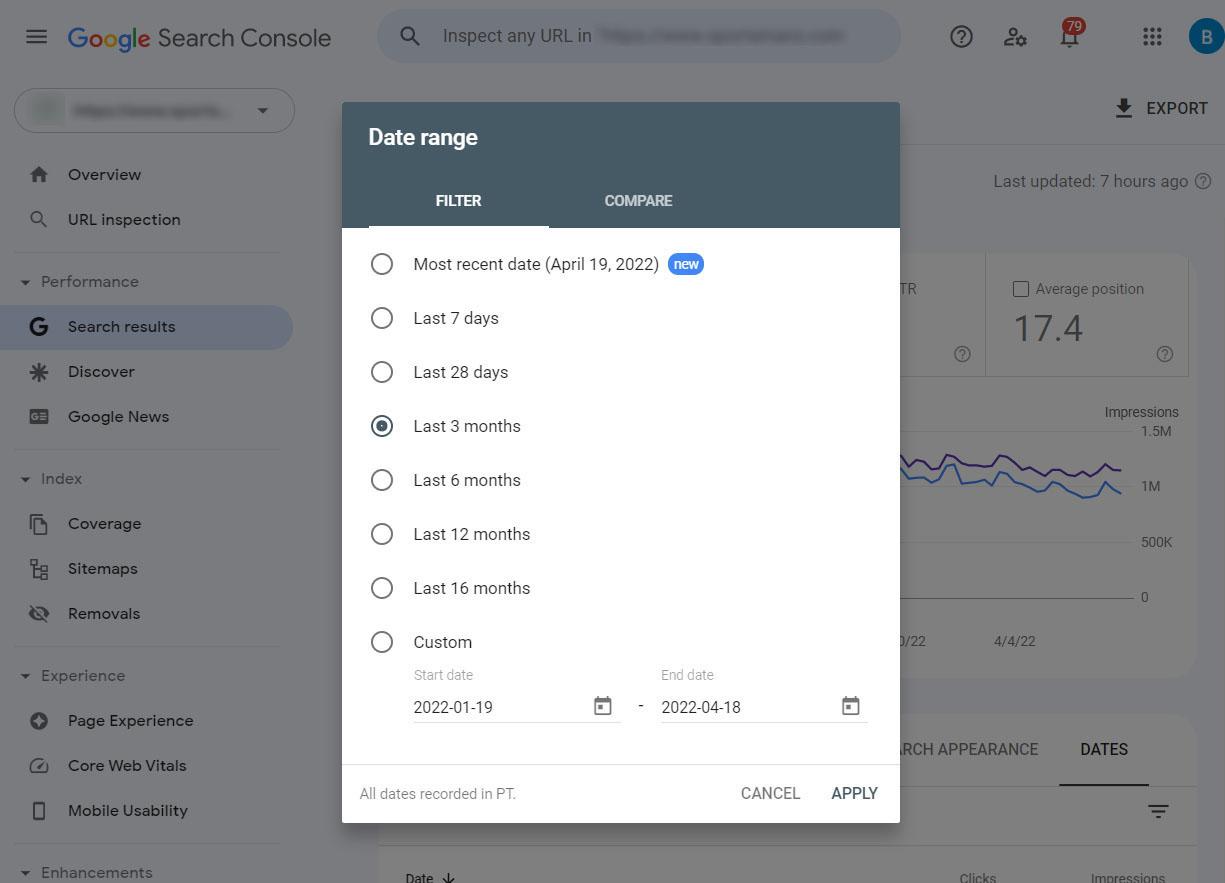Select Last 28 days radio button
Image resolution: width=1225 pixels, height=883 pixels.
(382, 372)
